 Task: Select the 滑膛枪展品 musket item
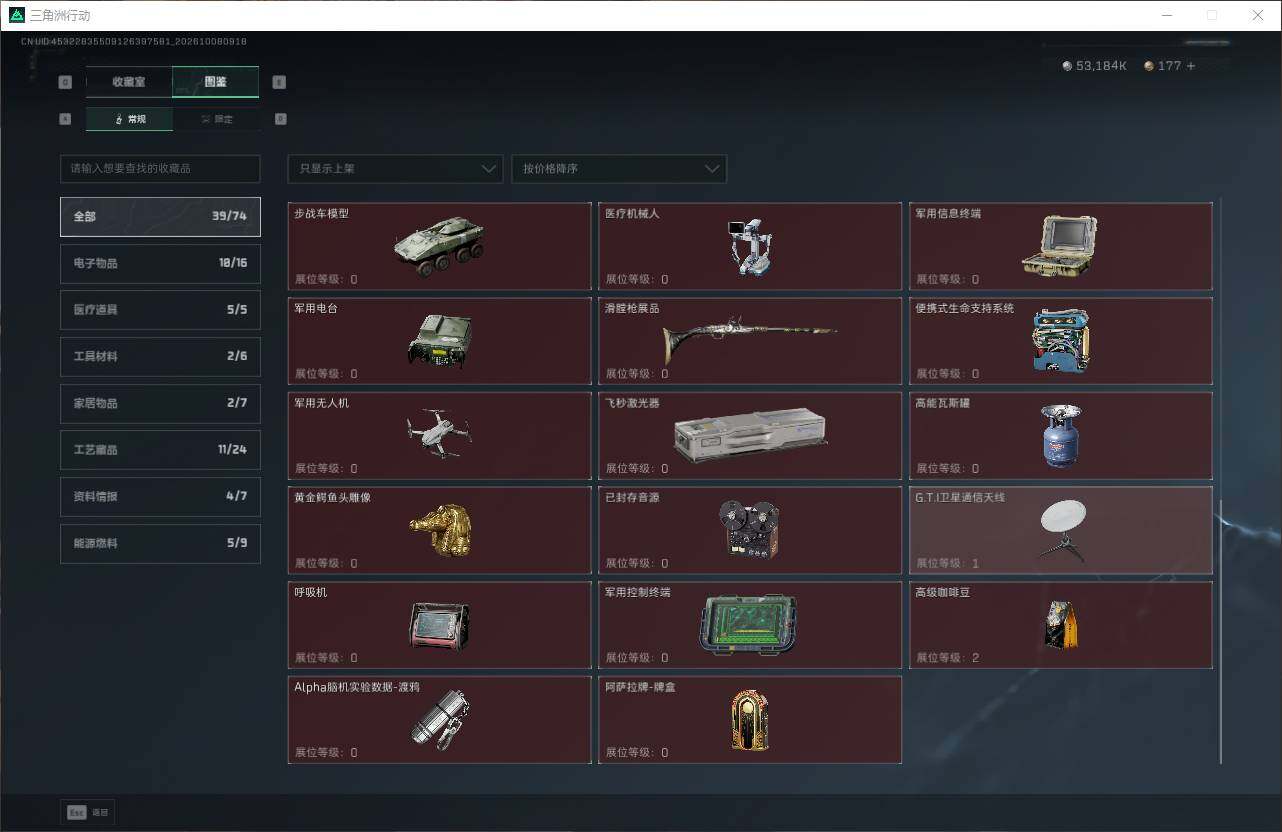coord(750,341)
